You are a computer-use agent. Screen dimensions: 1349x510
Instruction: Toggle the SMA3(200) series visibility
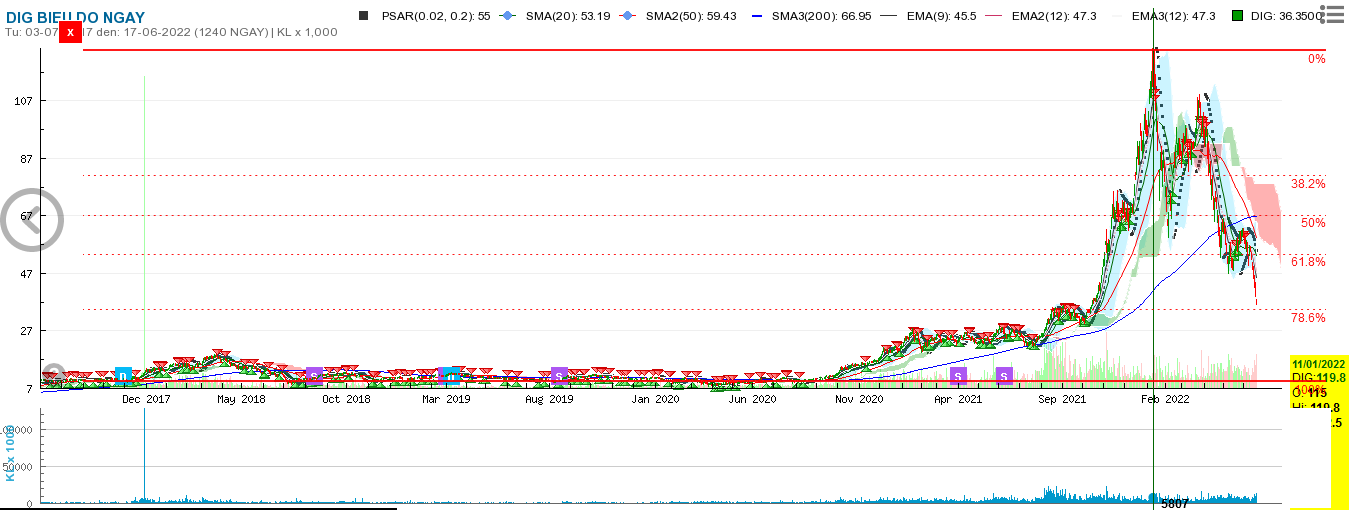(813, 16)
